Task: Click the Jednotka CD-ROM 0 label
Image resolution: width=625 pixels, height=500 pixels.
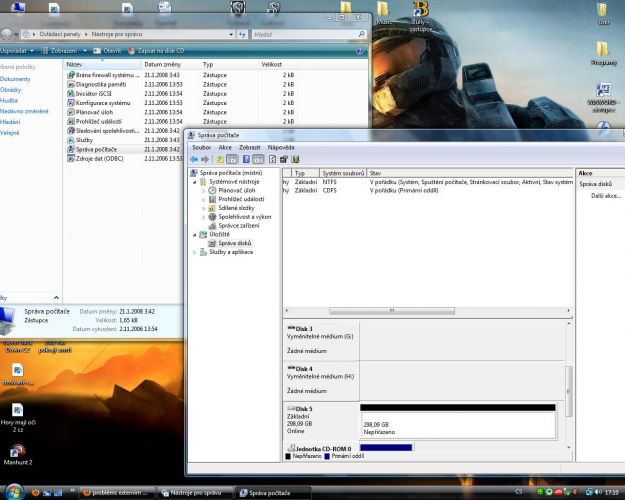Action: pos(323,449)
